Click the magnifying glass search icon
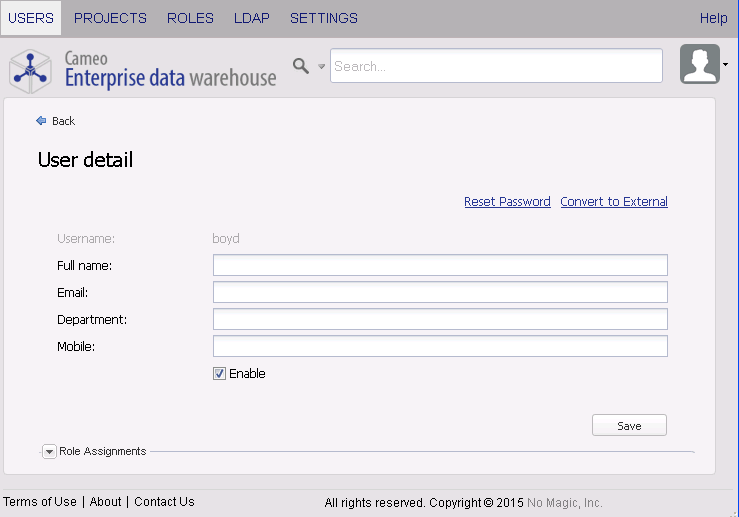The image size is (739, 517). coord(300,66)
